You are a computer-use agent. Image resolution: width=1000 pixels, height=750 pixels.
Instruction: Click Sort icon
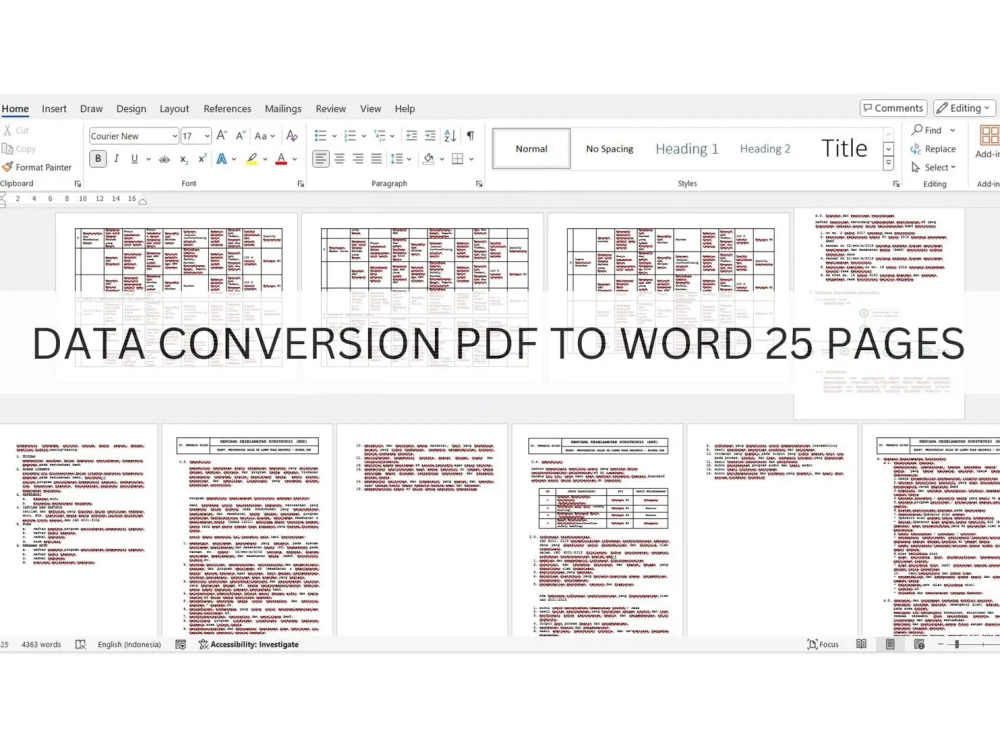[450, 135]
